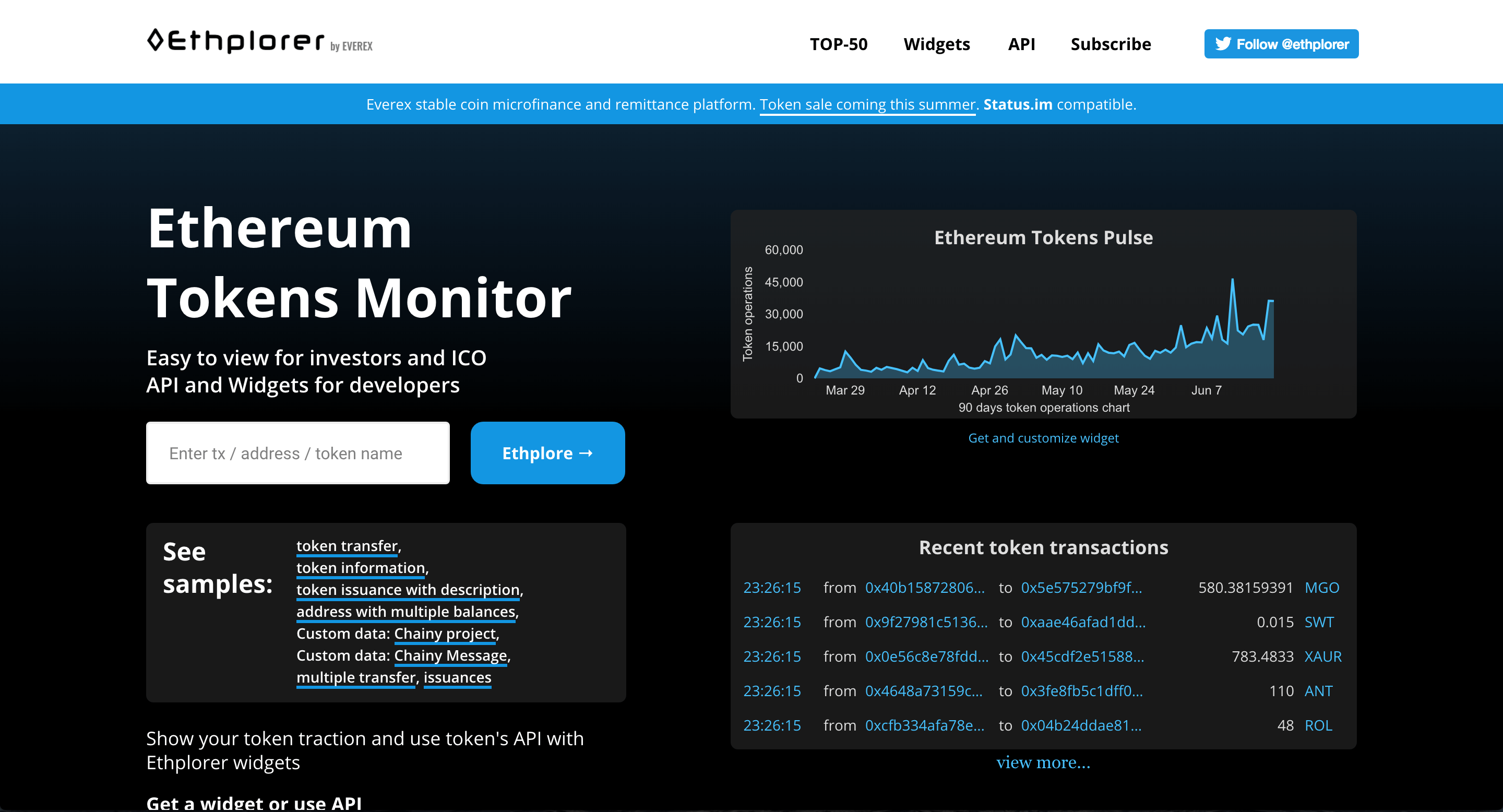
Task: Click the 23:26:15 timestamp in MGO row
Action: pyautogui.click(x=772, y=588)
